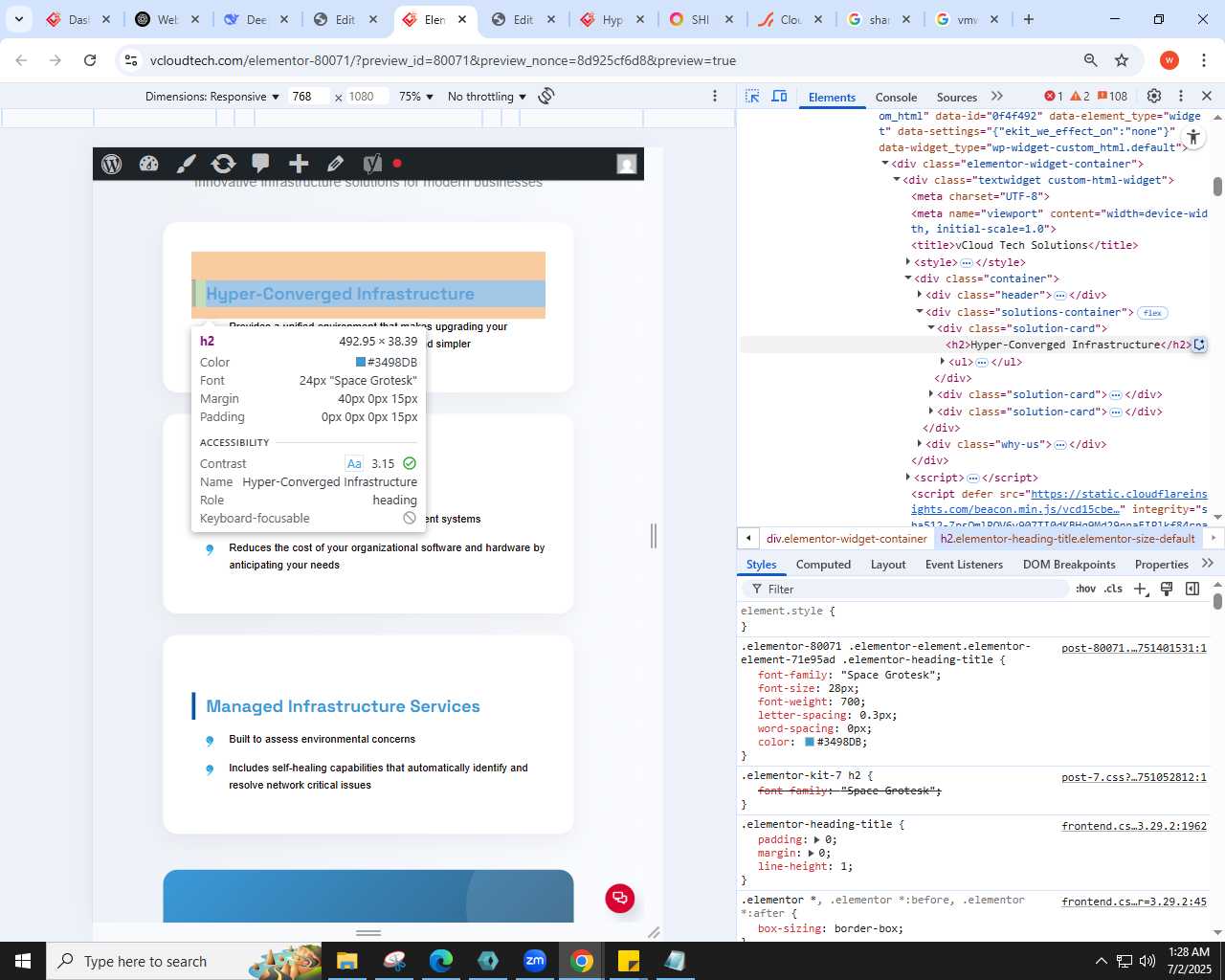The image size is (1225, 980).
Task: Open the No throttling dropdown
Action: (487, 97)
